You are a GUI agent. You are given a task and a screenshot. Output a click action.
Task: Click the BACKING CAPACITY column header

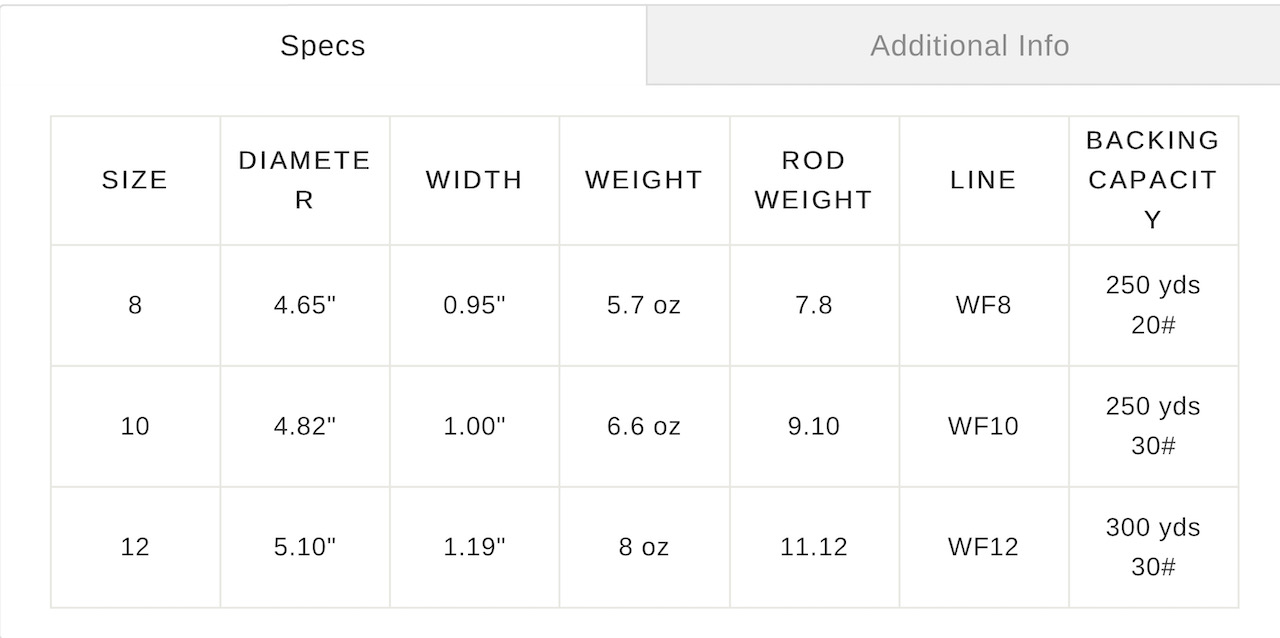click(1153, 180)
